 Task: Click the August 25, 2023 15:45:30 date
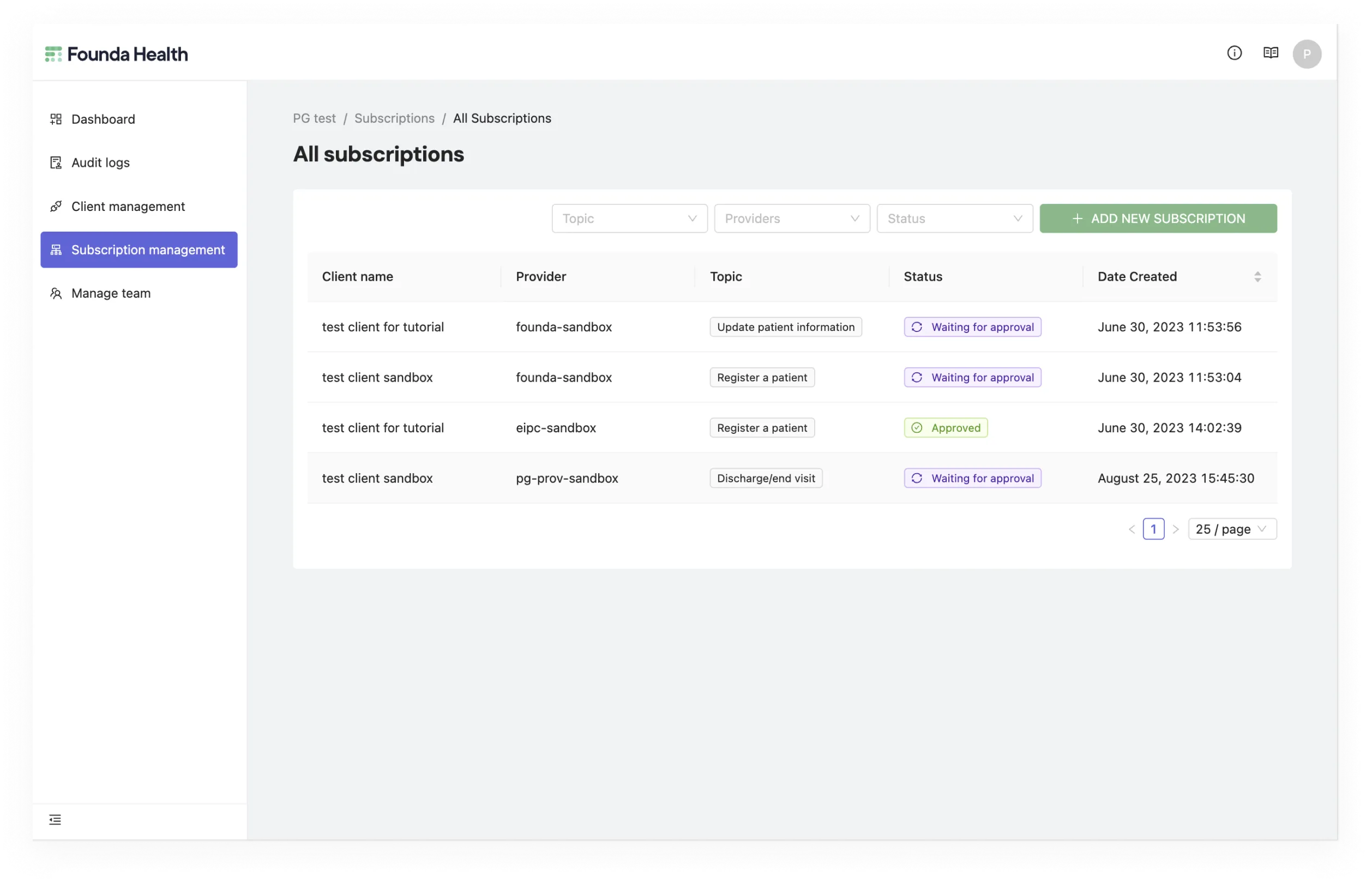(1175, 478)
